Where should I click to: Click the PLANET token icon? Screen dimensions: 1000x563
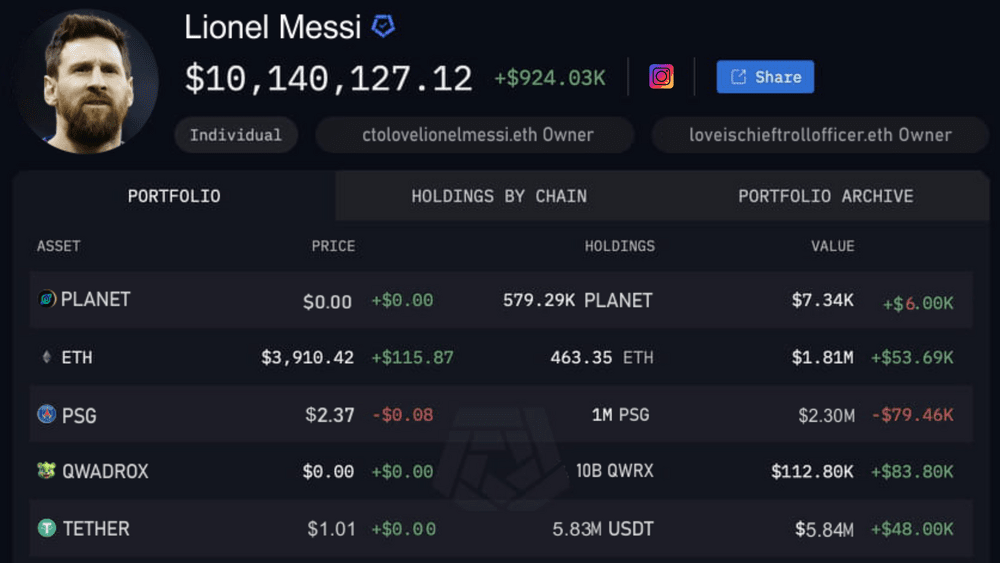(x=47, y=299)
